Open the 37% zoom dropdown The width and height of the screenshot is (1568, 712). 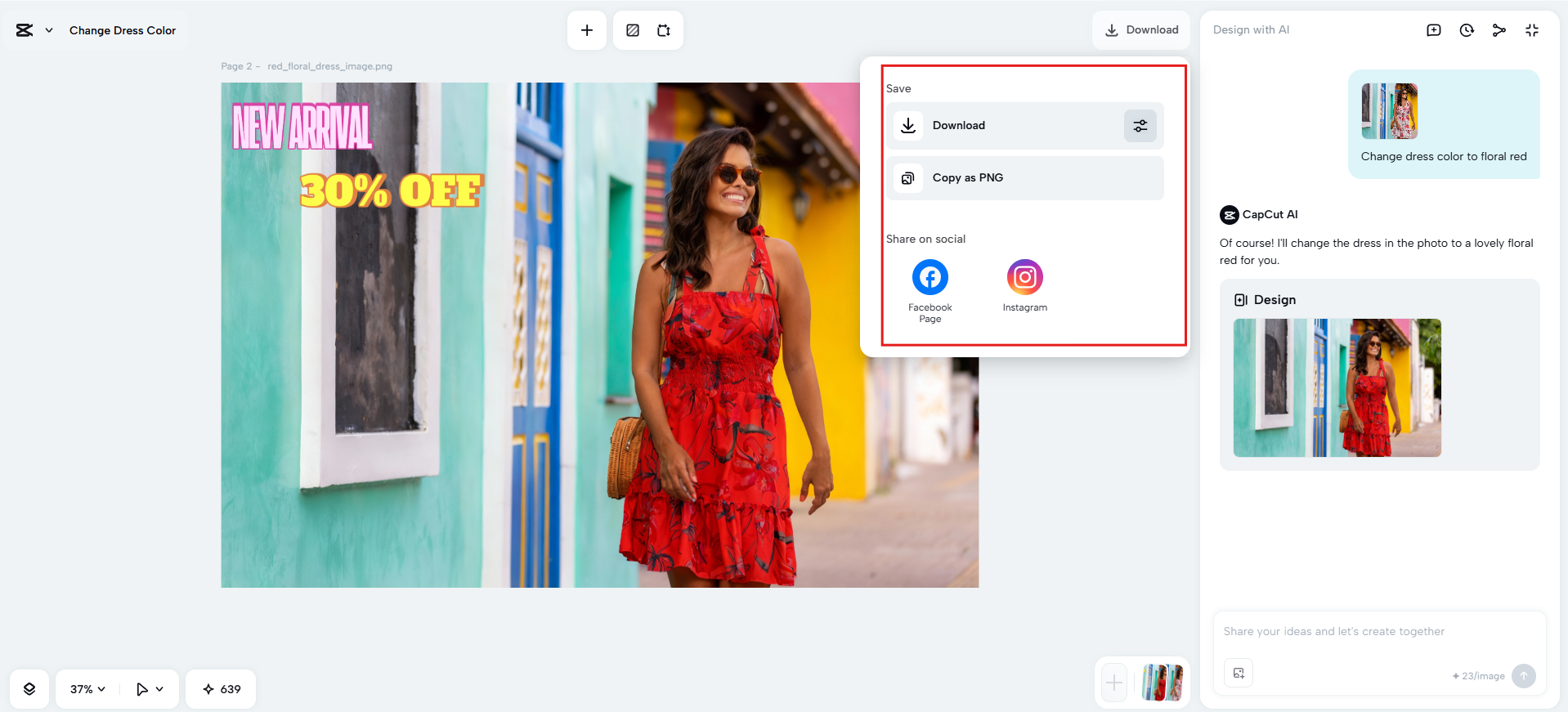coord(87,689)
